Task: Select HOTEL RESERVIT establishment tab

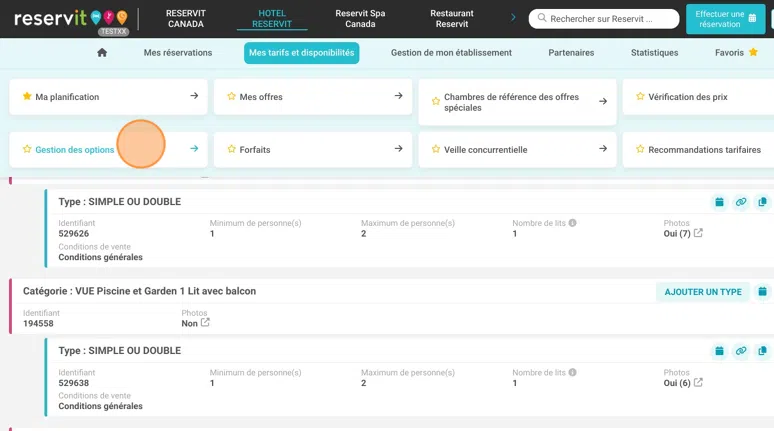Action: (x=272, y=19)
